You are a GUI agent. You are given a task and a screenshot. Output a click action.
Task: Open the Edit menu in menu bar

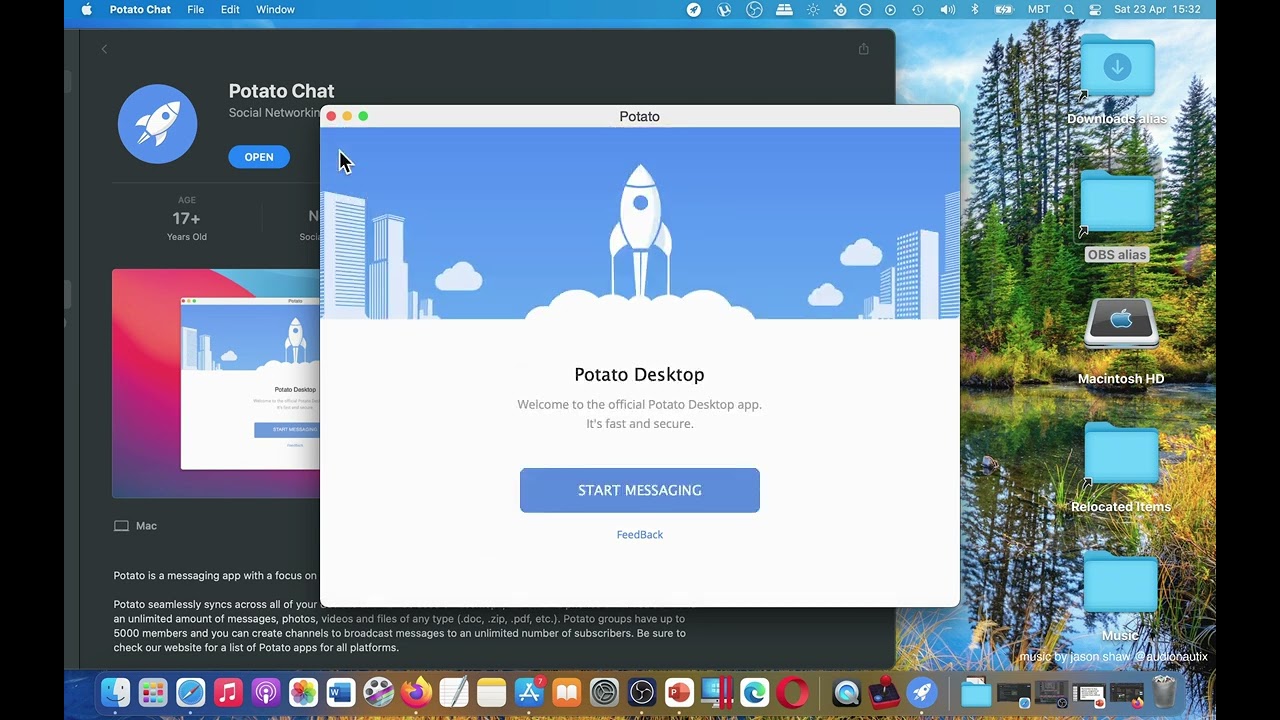[x=230, y=10]
